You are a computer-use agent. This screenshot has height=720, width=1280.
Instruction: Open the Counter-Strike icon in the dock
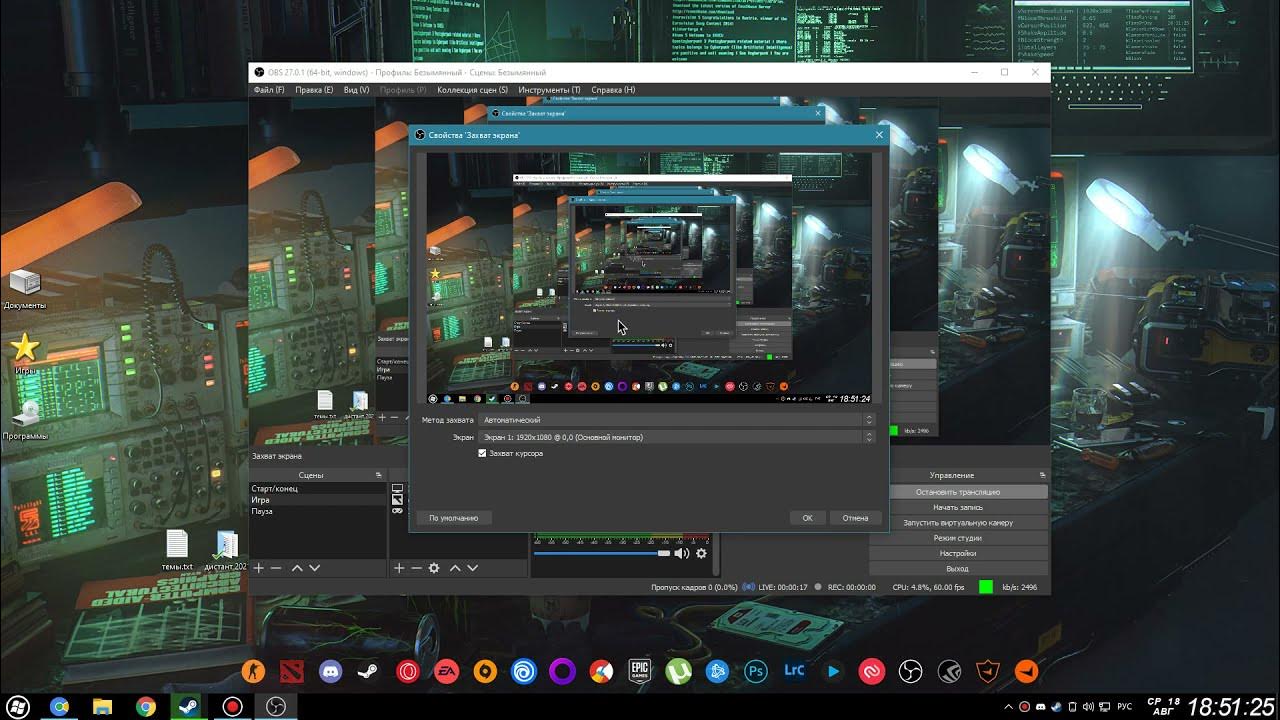[253, 671]
